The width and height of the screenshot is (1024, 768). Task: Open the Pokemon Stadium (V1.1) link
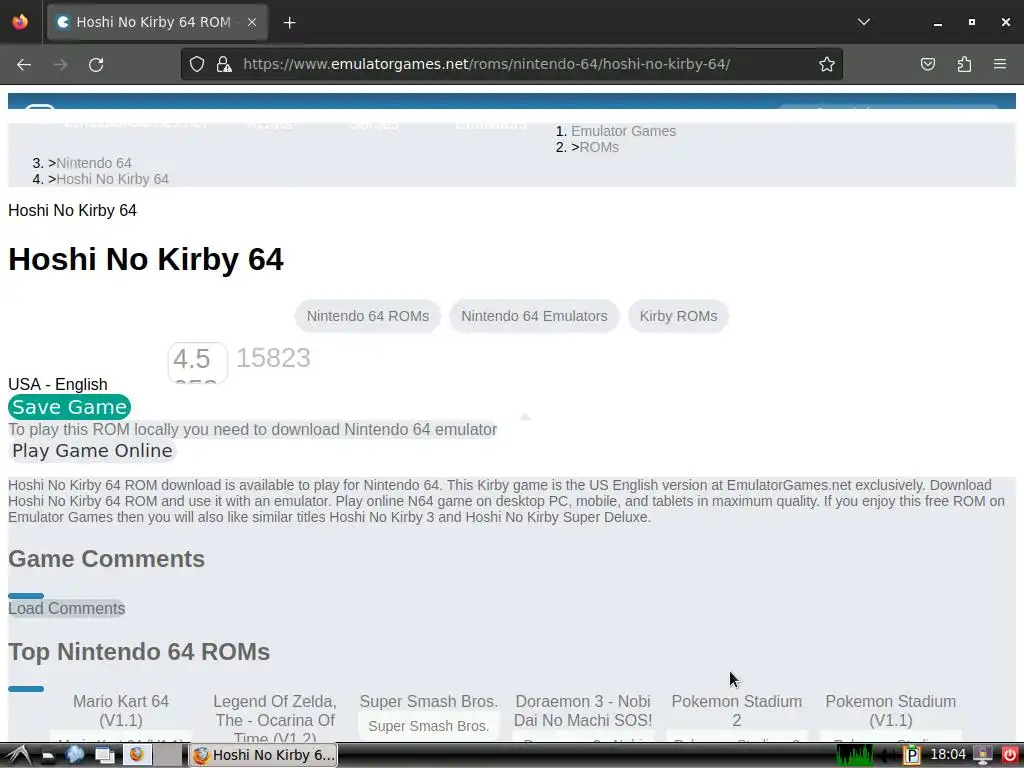[x=891, y=711]
